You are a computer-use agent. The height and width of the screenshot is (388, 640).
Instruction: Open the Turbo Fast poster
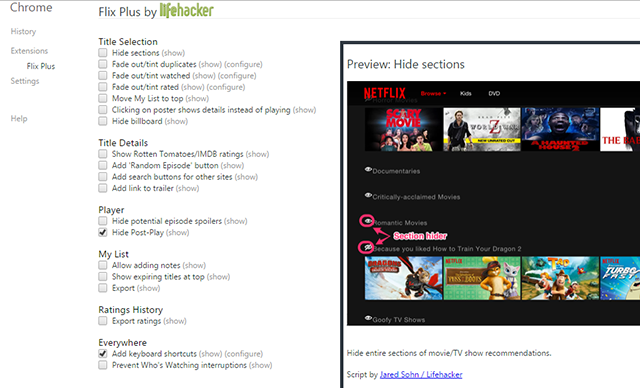click(x=620, y=278)
